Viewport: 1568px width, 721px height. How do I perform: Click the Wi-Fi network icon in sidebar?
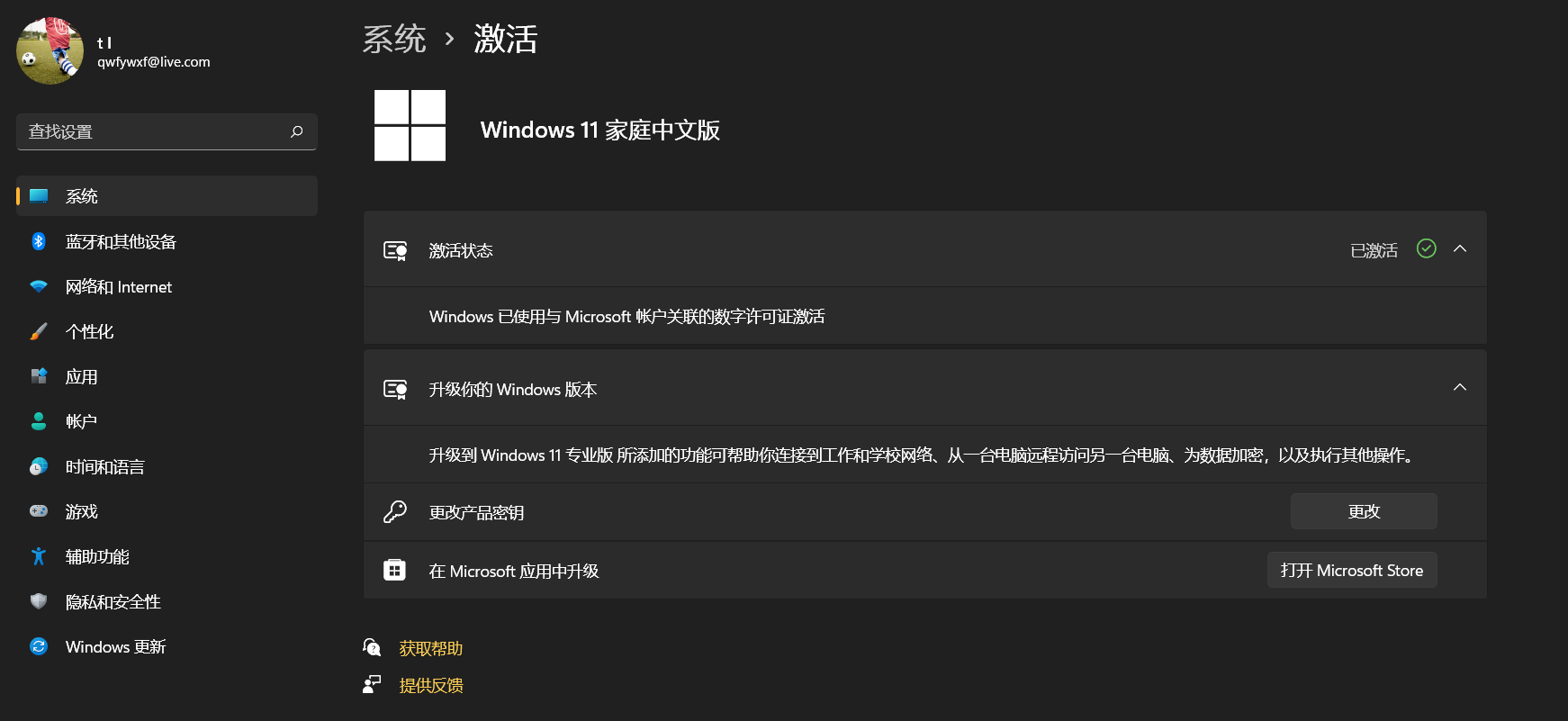[39, 286]
